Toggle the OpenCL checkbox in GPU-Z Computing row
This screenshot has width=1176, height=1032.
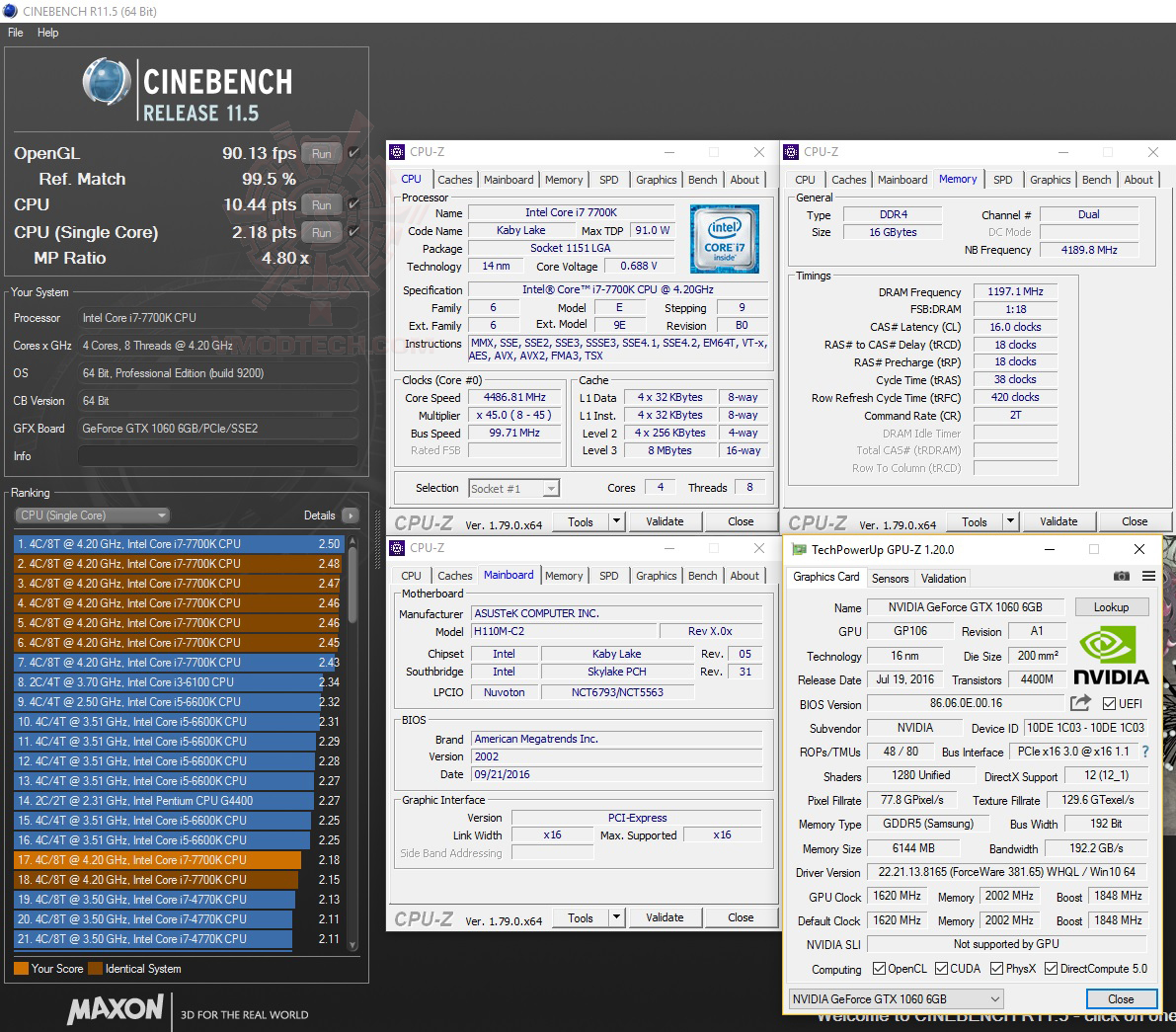(878, 968)
